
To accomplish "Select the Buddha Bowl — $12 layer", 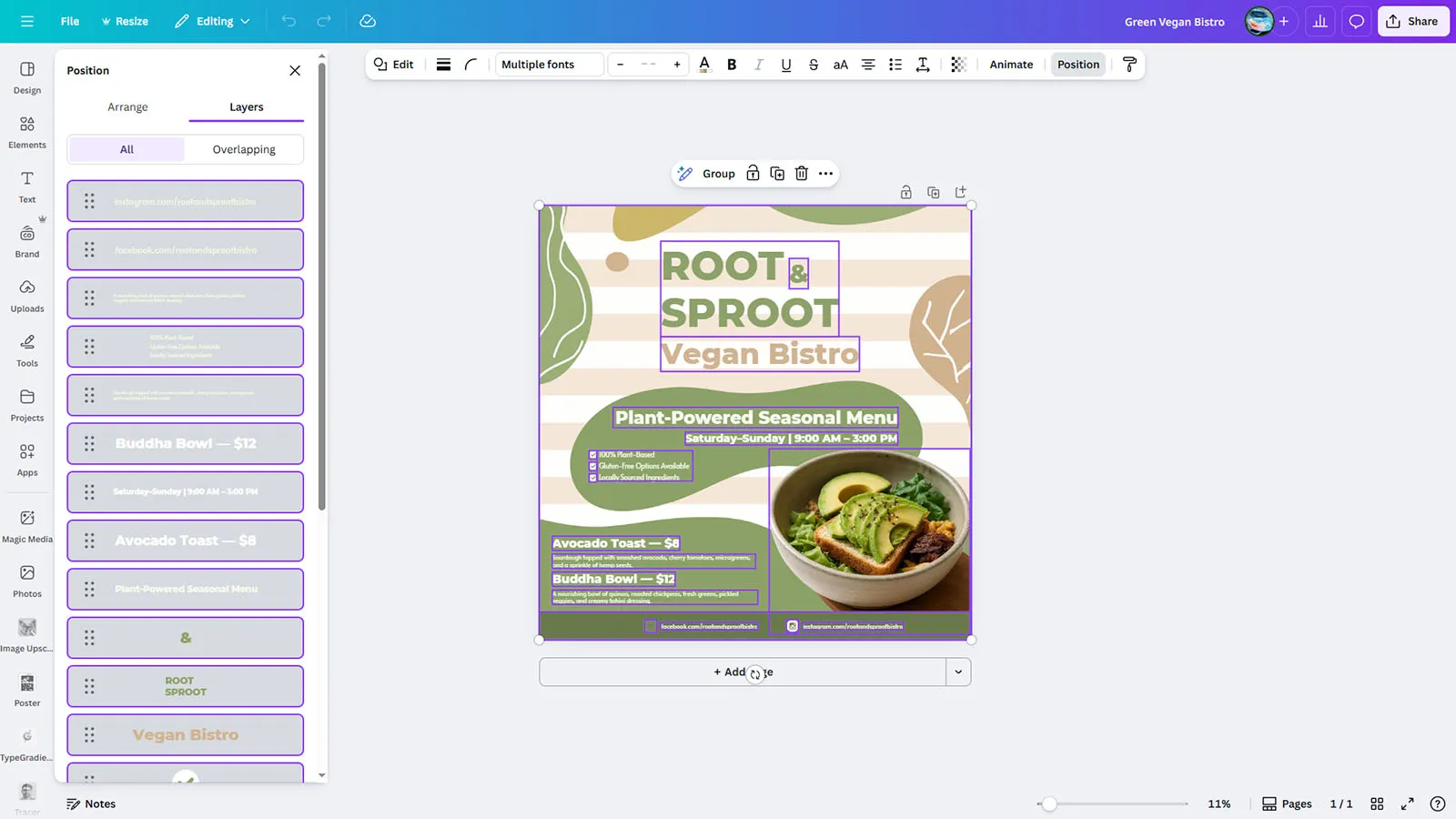I will [x=186, y=444].
